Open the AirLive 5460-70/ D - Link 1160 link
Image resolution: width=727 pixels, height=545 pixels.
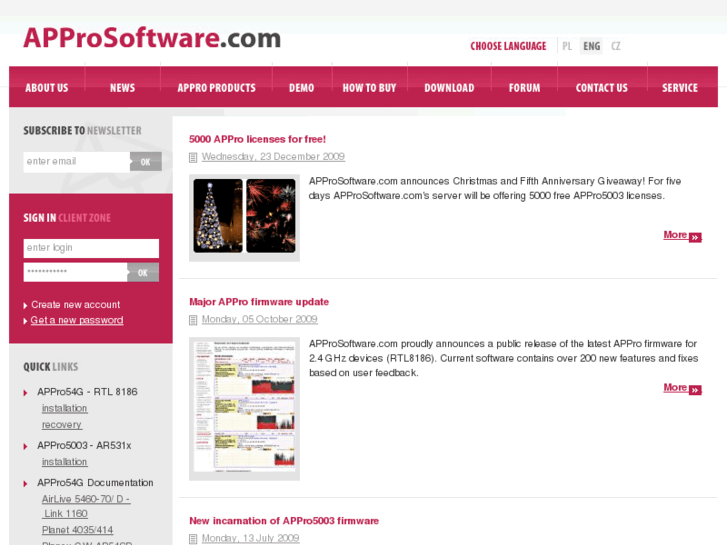pos(86,507)
